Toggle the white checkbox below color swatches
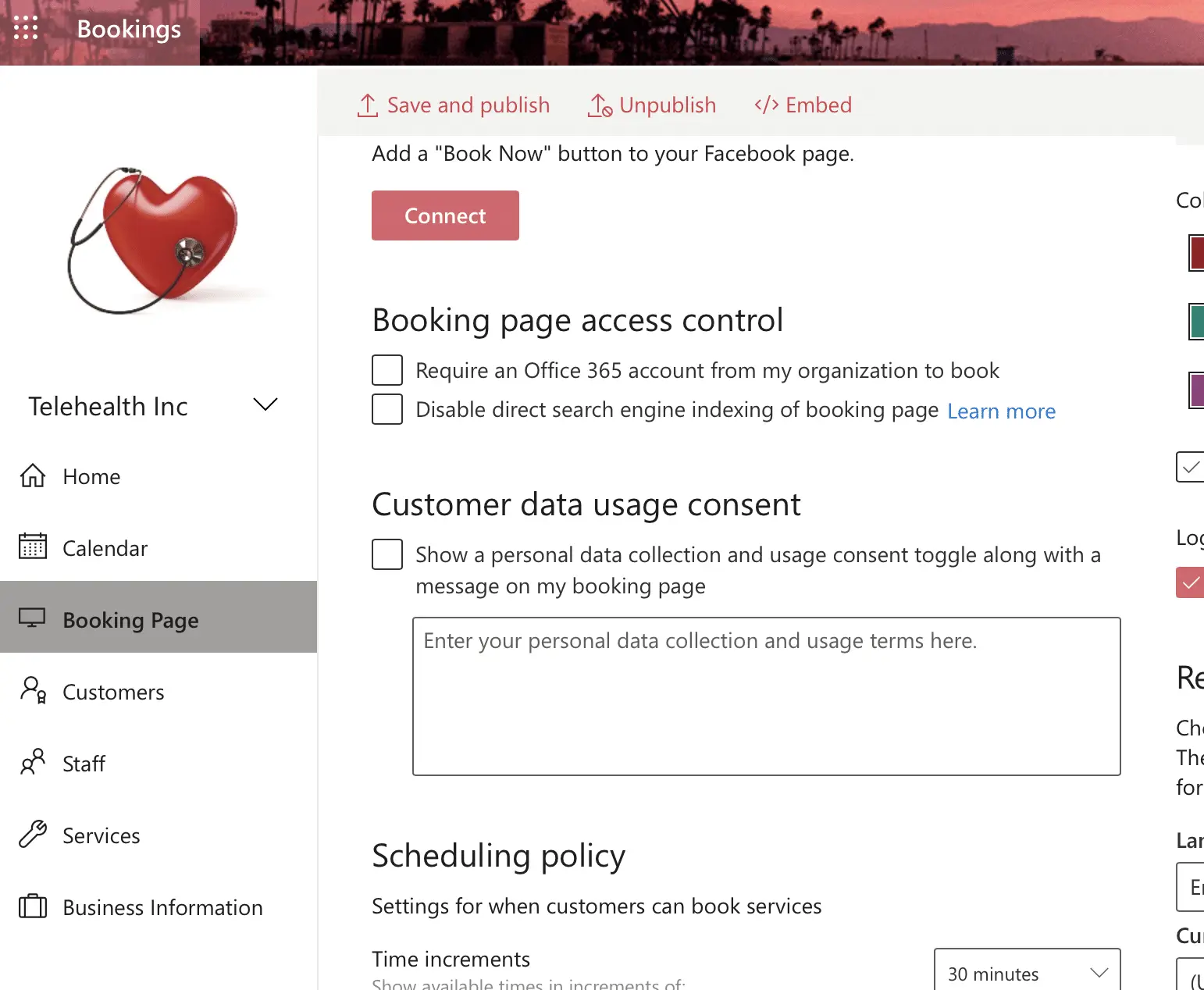Screen dimensions: 1204x990 pos(1190,467)
